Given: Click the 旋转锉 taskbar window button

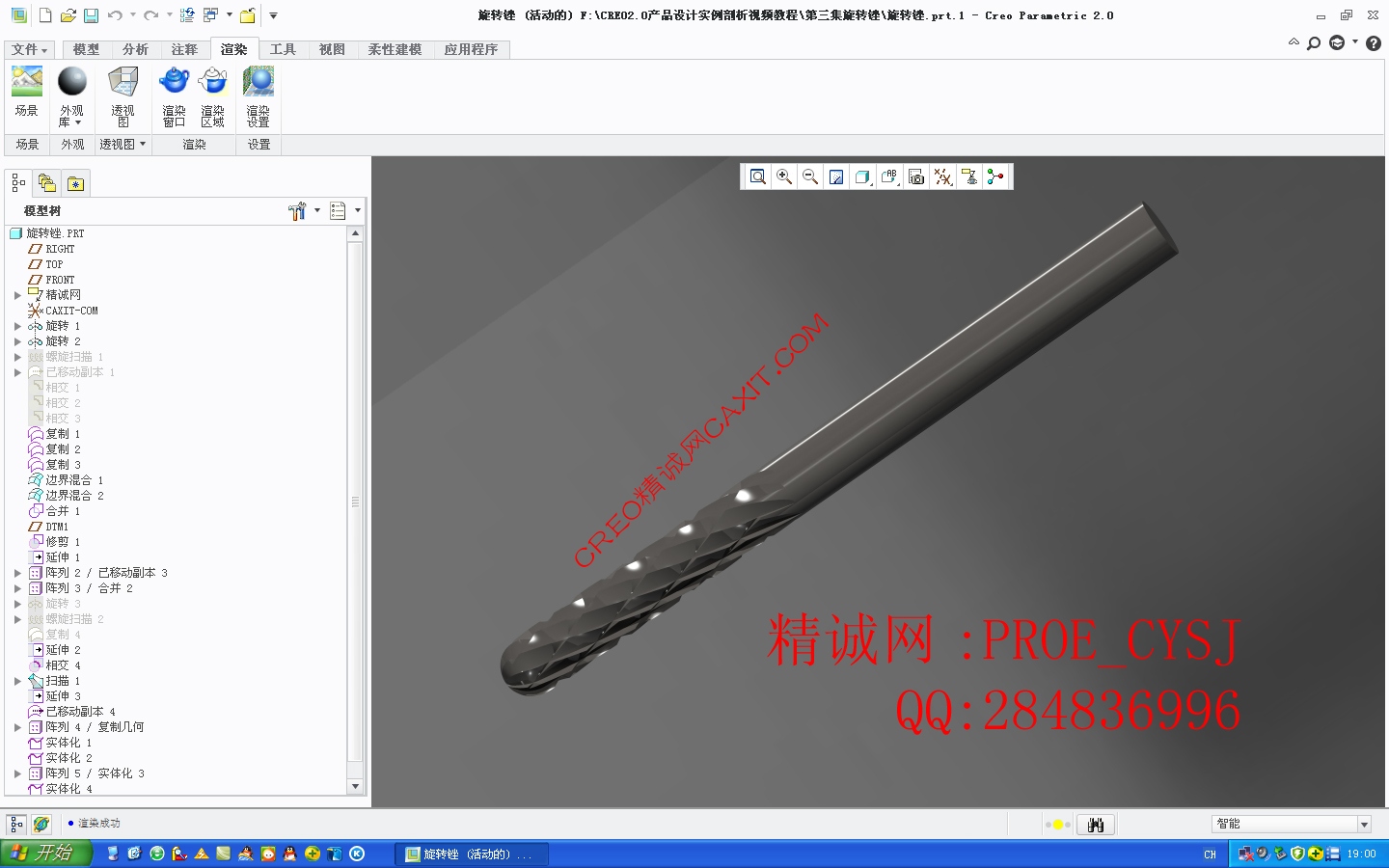Looking at the screenshot, I should tap(472, 854).
